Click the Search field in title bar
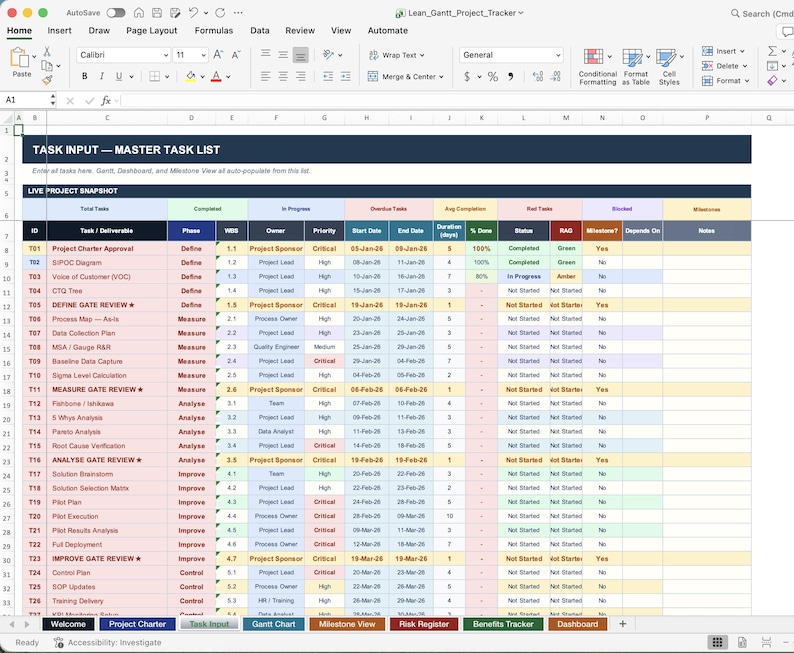The image size is (794, 653). [x=762, y=14]
